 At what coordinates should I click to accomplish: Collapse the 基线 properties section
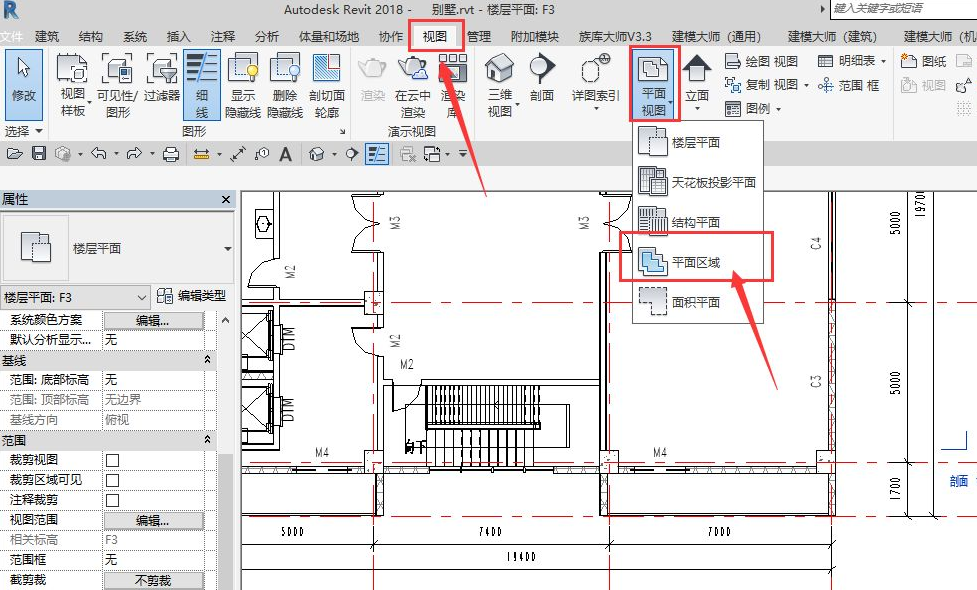point(207,360)
